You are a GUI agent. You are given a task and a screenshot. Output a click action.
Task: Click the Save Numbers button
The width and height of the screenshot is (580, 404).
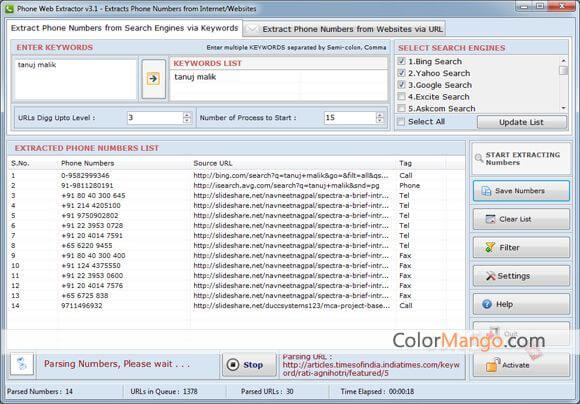(521, 191)
